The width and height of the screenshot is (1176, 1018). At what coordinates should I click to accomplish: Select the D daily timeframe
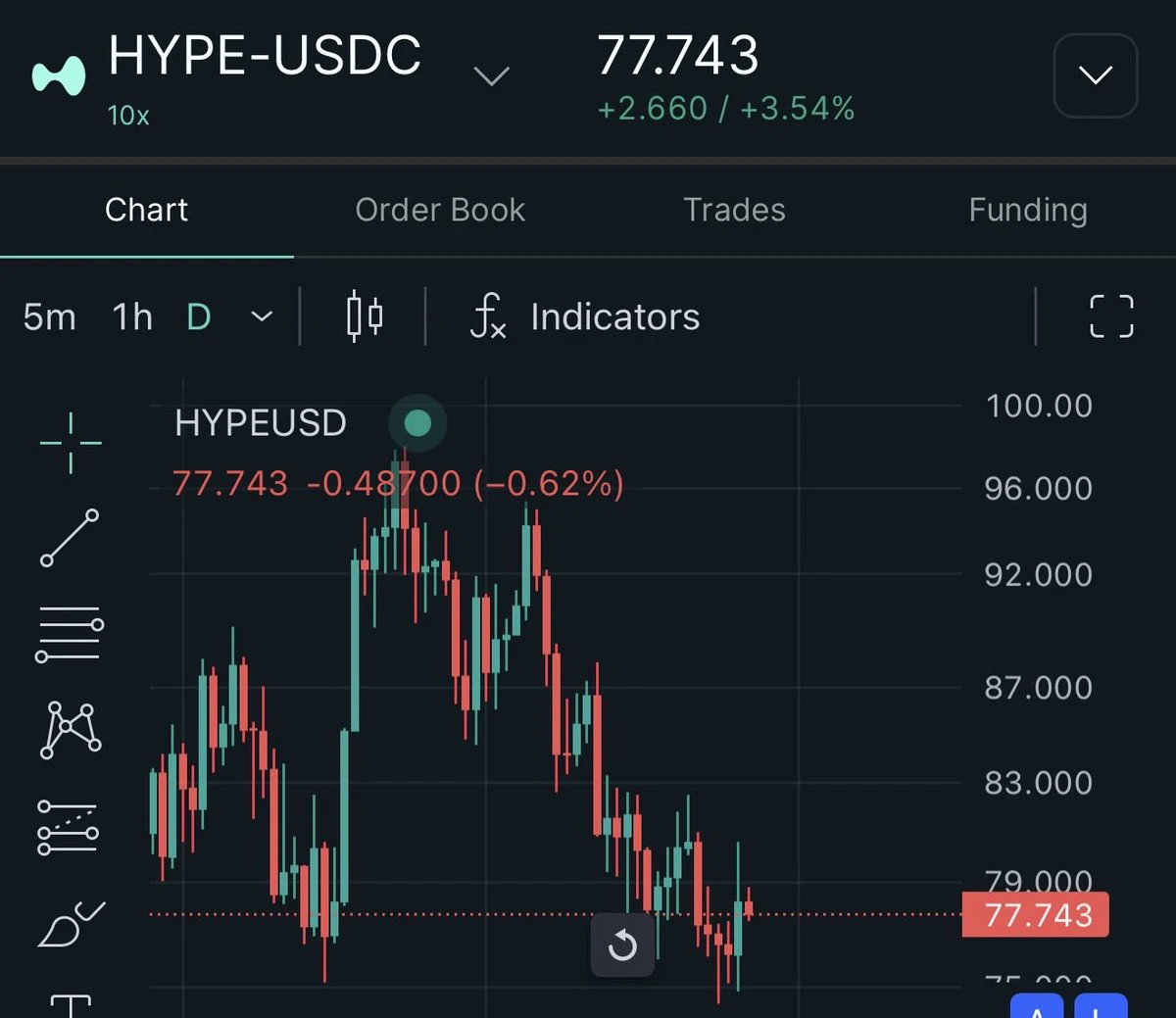pos(199,316)
